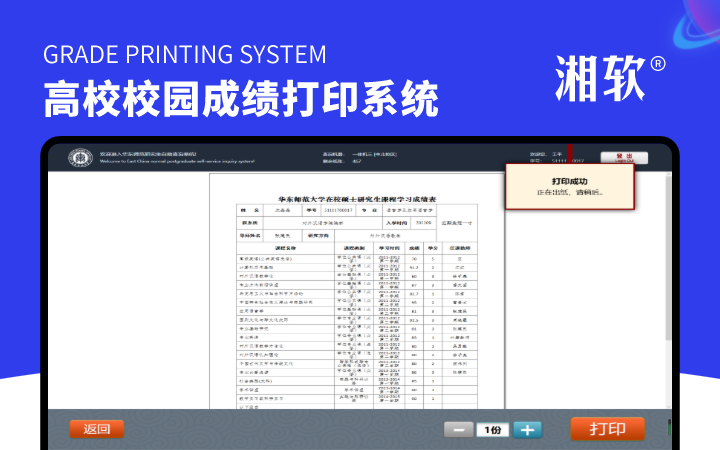Screen dimensions: 720x450
Task: Click the registered trademark symbol beside 湘软
Action: pos(658,64)
